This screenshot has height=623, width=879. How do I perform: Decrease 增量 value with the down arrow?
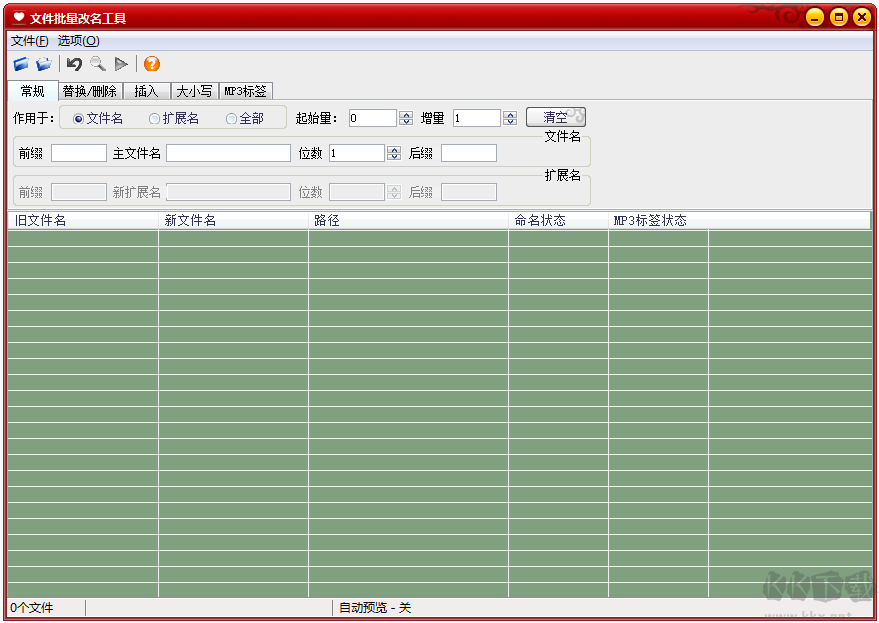coord(510,122)
